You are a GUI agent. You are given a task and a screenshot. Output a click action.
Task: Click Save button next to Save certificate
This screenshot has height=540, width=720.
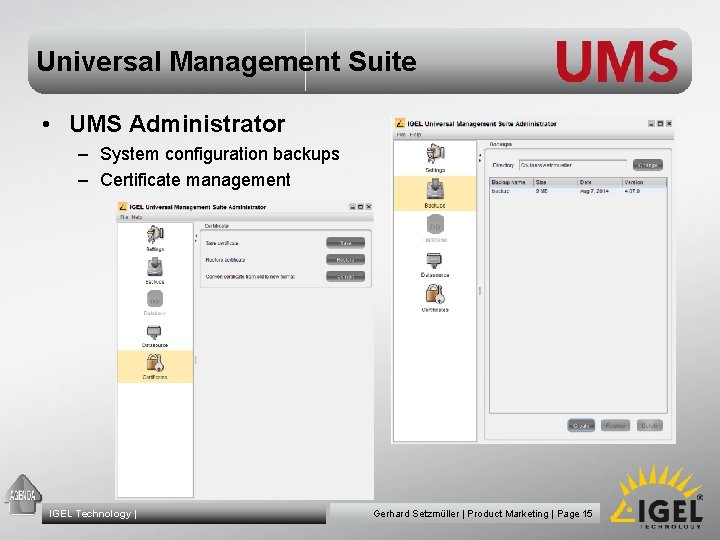345,243
